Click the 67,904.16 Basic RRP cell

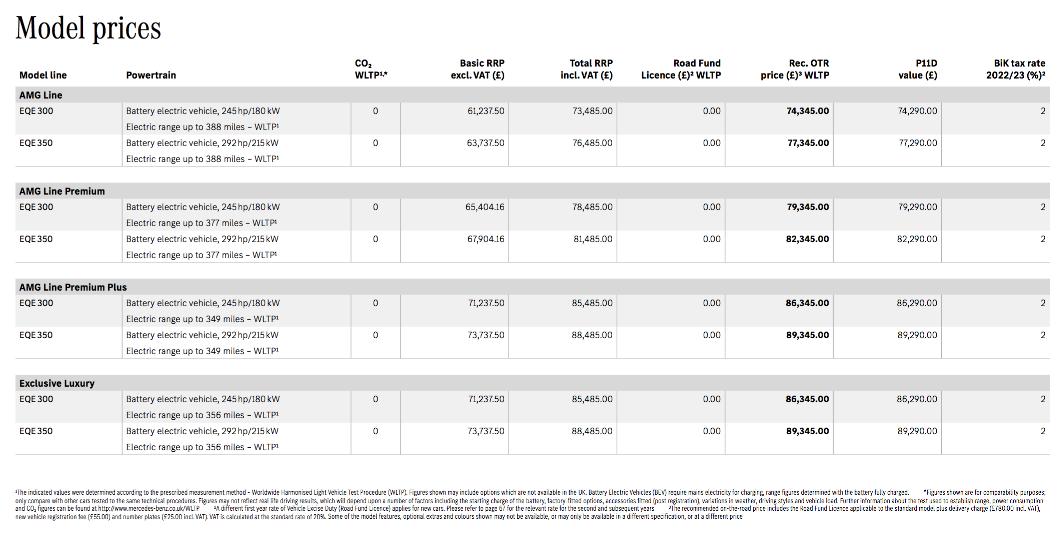[485, 239]
